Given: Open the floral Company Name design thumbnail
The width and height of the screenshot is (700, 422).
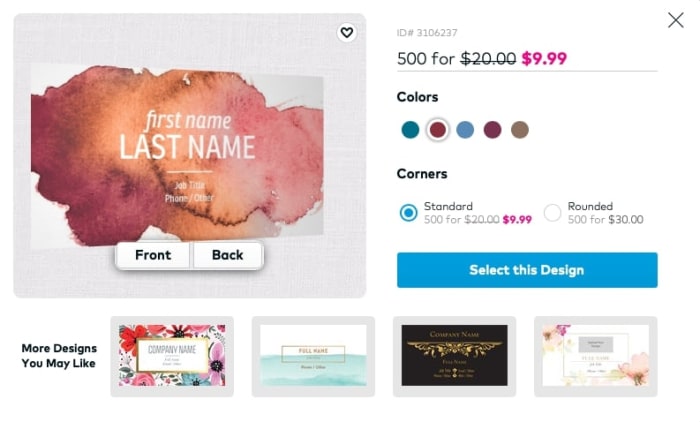Looking at the screenshot, I should [172, 355].
